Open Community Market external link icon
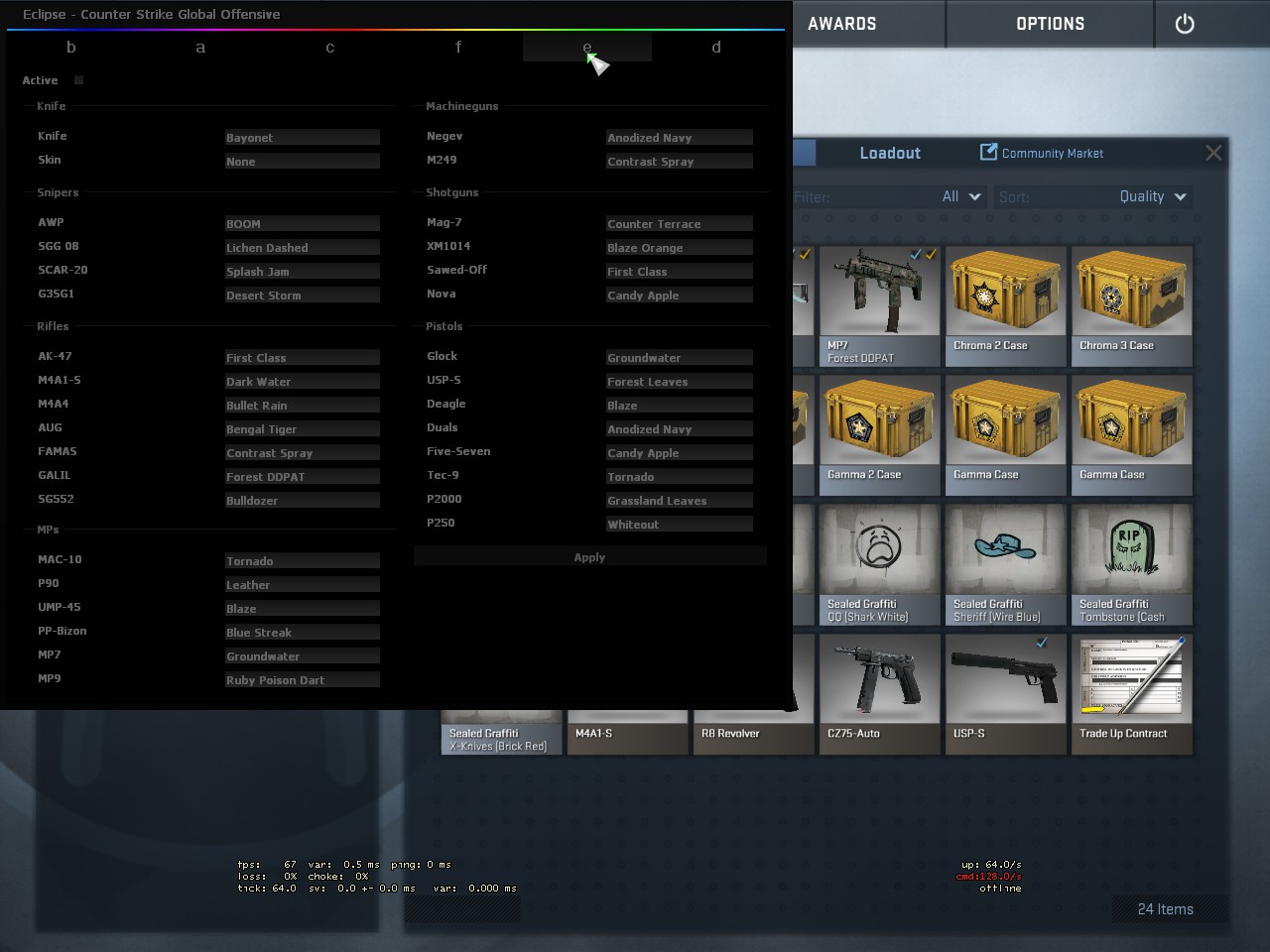This screenshot has width=1270, height=952. [988, 152]
